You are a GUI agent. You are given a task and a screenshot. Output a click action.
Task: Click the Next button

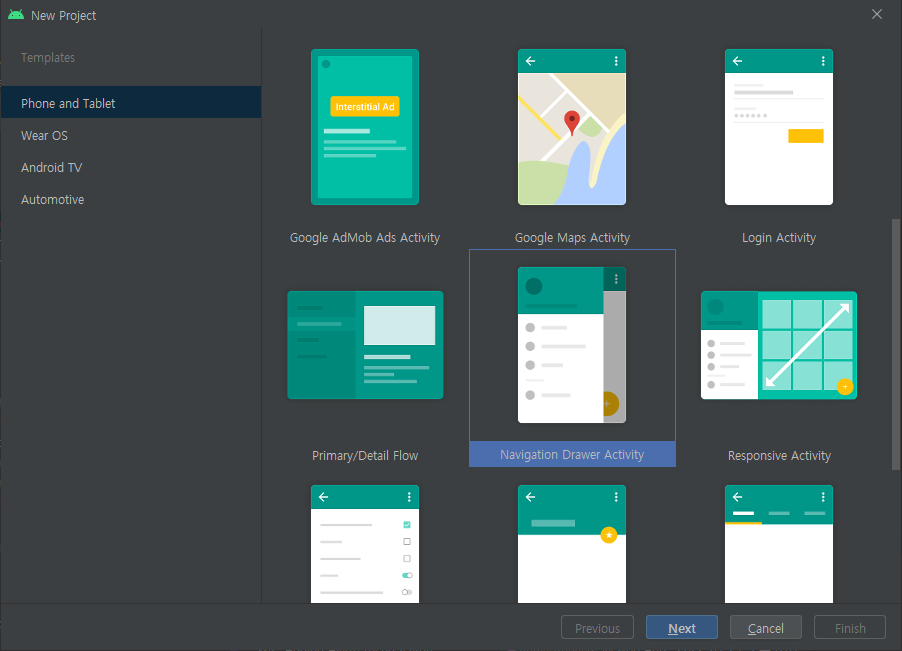(x=682, y=627)
